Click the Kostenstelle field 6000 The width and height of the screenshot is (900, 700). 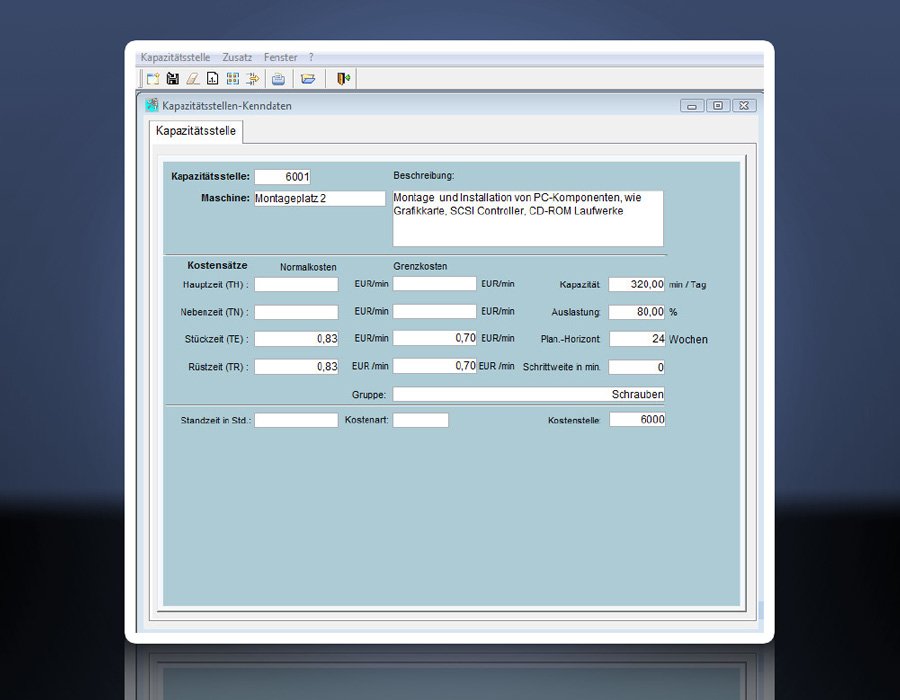[637, 419]
